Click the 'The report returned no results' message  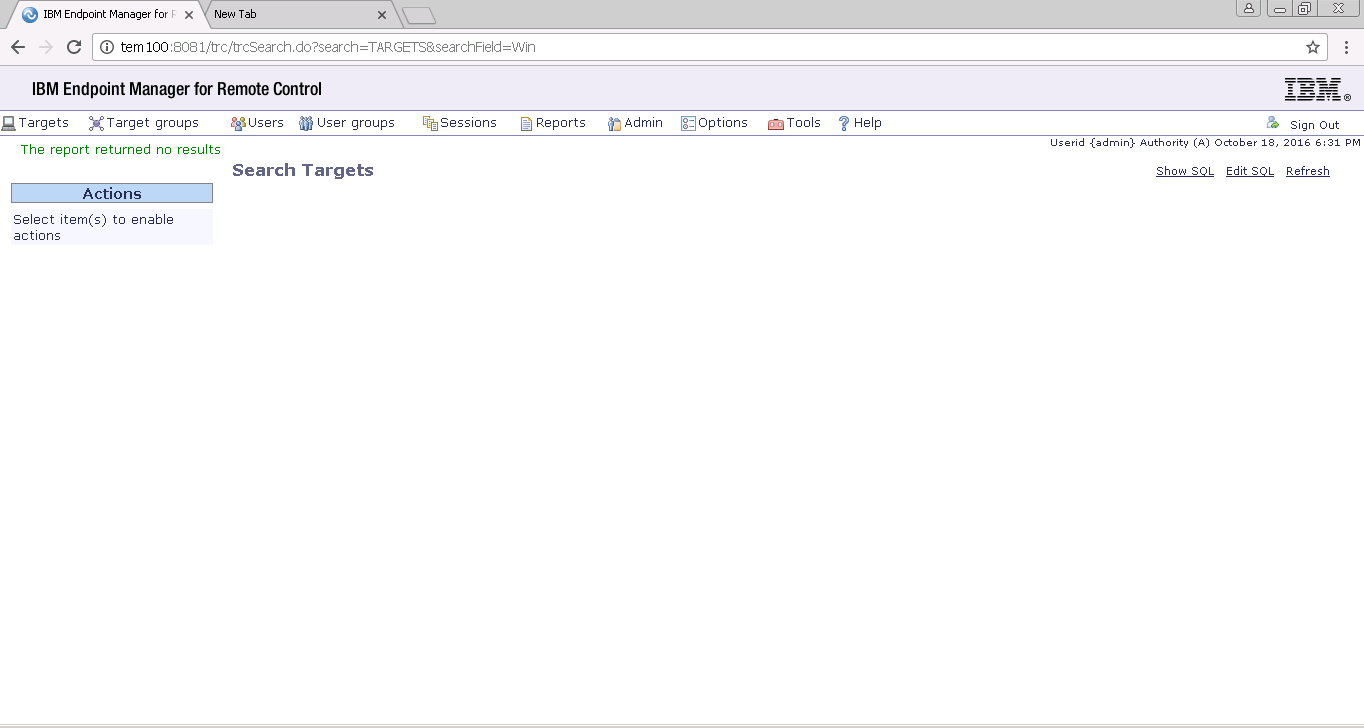pos(121,150)
